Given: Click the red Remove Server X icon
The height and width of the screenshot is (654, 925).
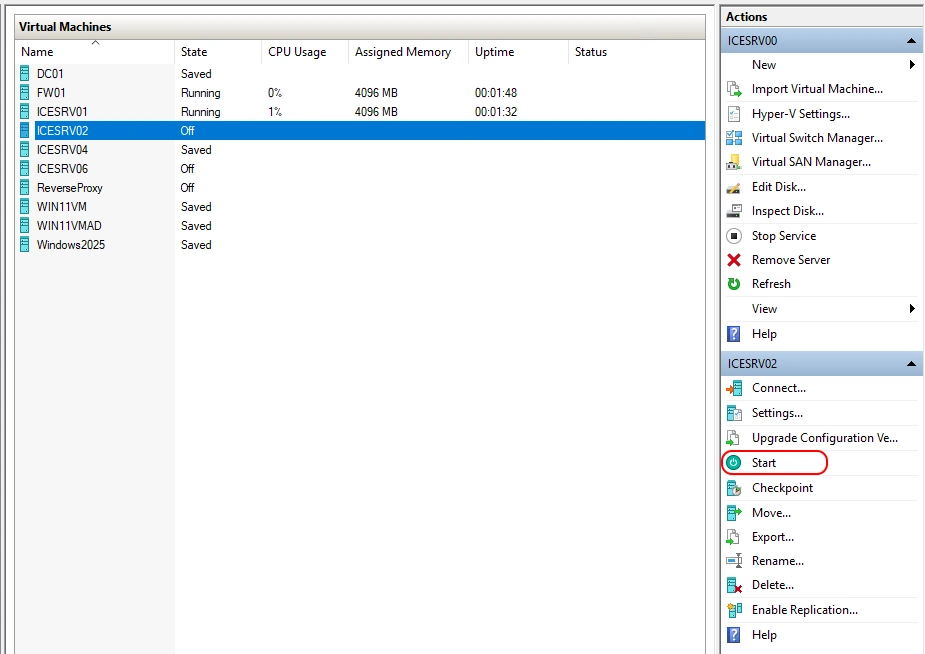Looking at the screenshot, I should (734, 260).
